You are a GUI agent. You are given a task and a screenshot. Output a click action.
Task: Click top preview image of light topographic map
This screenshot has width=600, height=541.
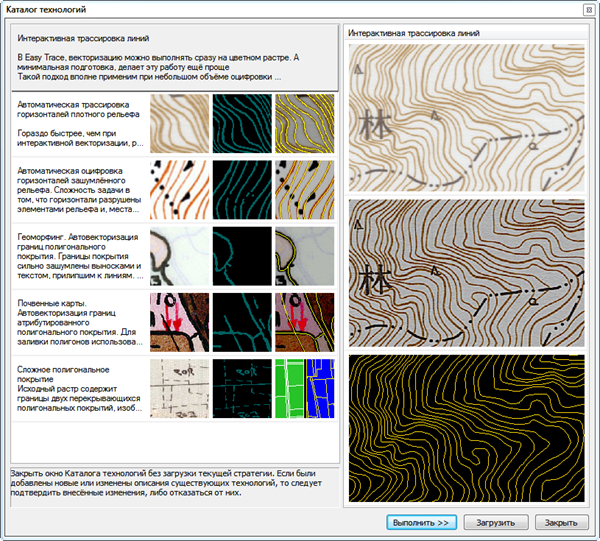[465, 118]
